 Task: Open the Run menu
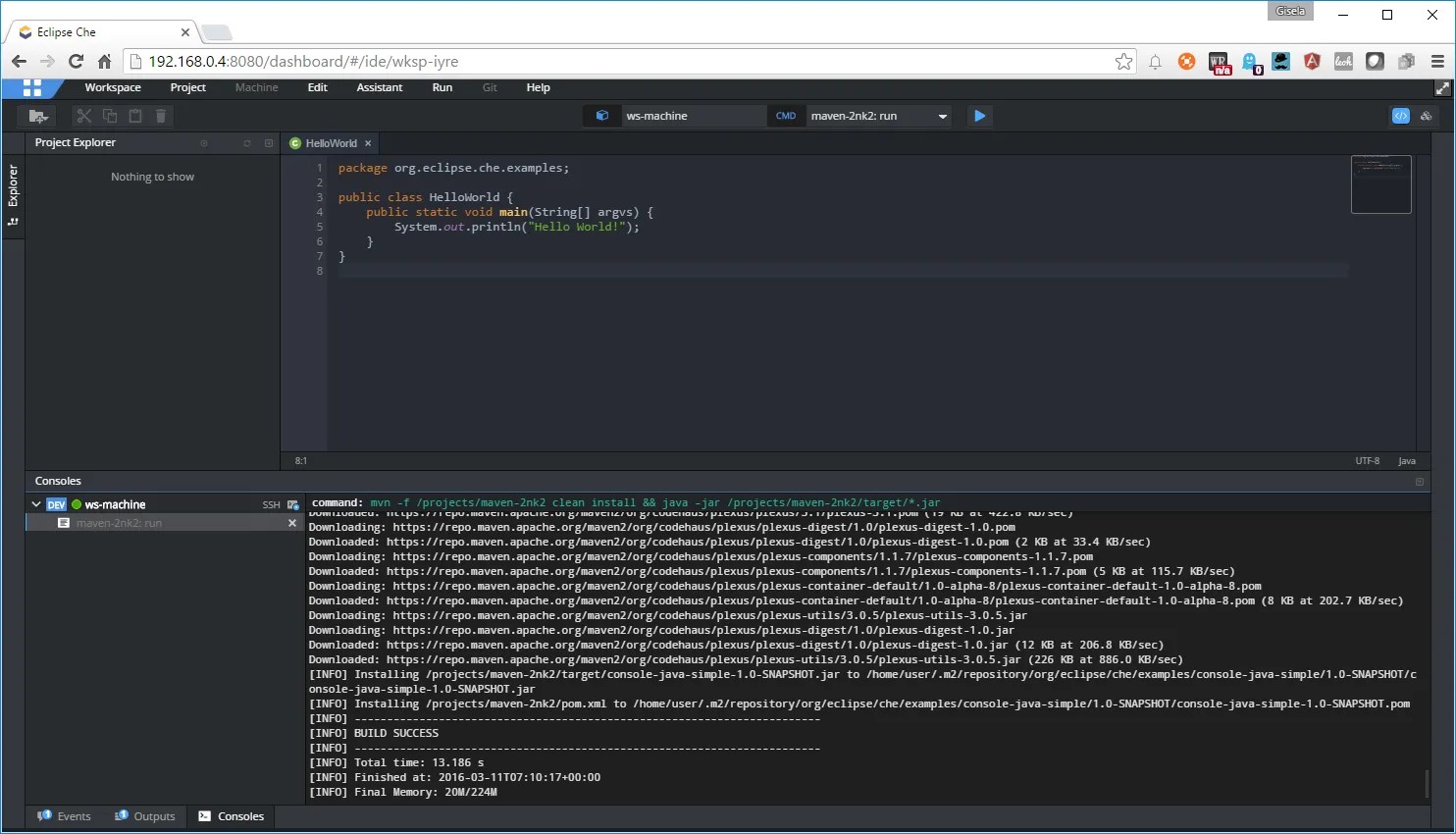442,87
